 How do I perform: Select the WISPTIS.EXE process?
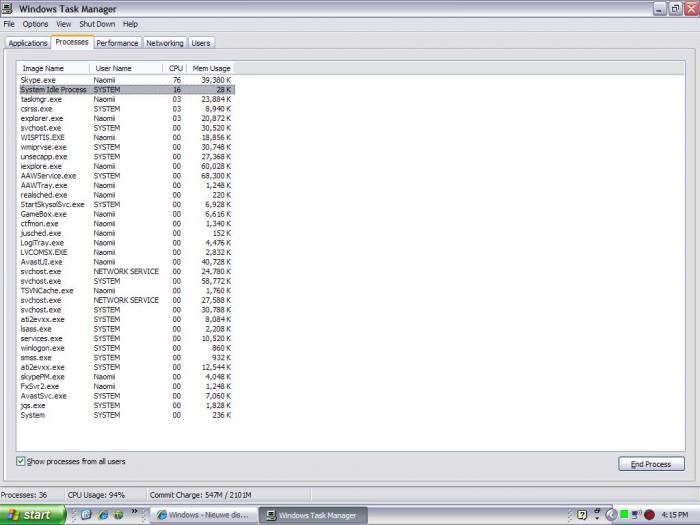point(126,138)
